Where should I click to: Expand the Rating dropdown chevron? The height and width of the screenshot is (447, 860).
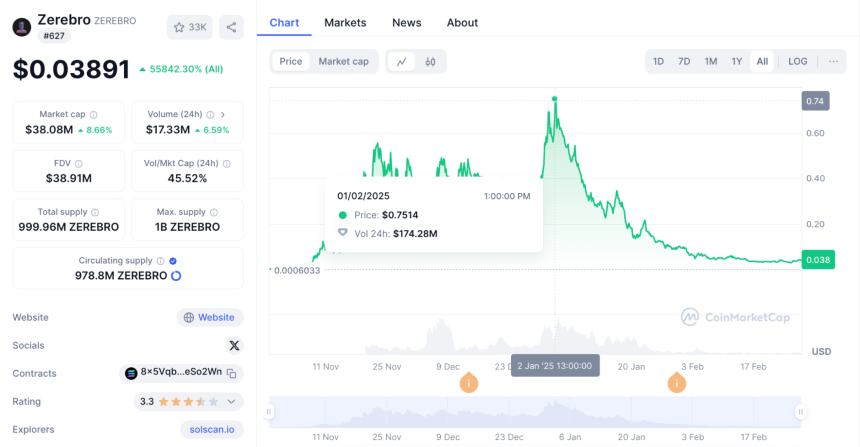tap(231, 401)
